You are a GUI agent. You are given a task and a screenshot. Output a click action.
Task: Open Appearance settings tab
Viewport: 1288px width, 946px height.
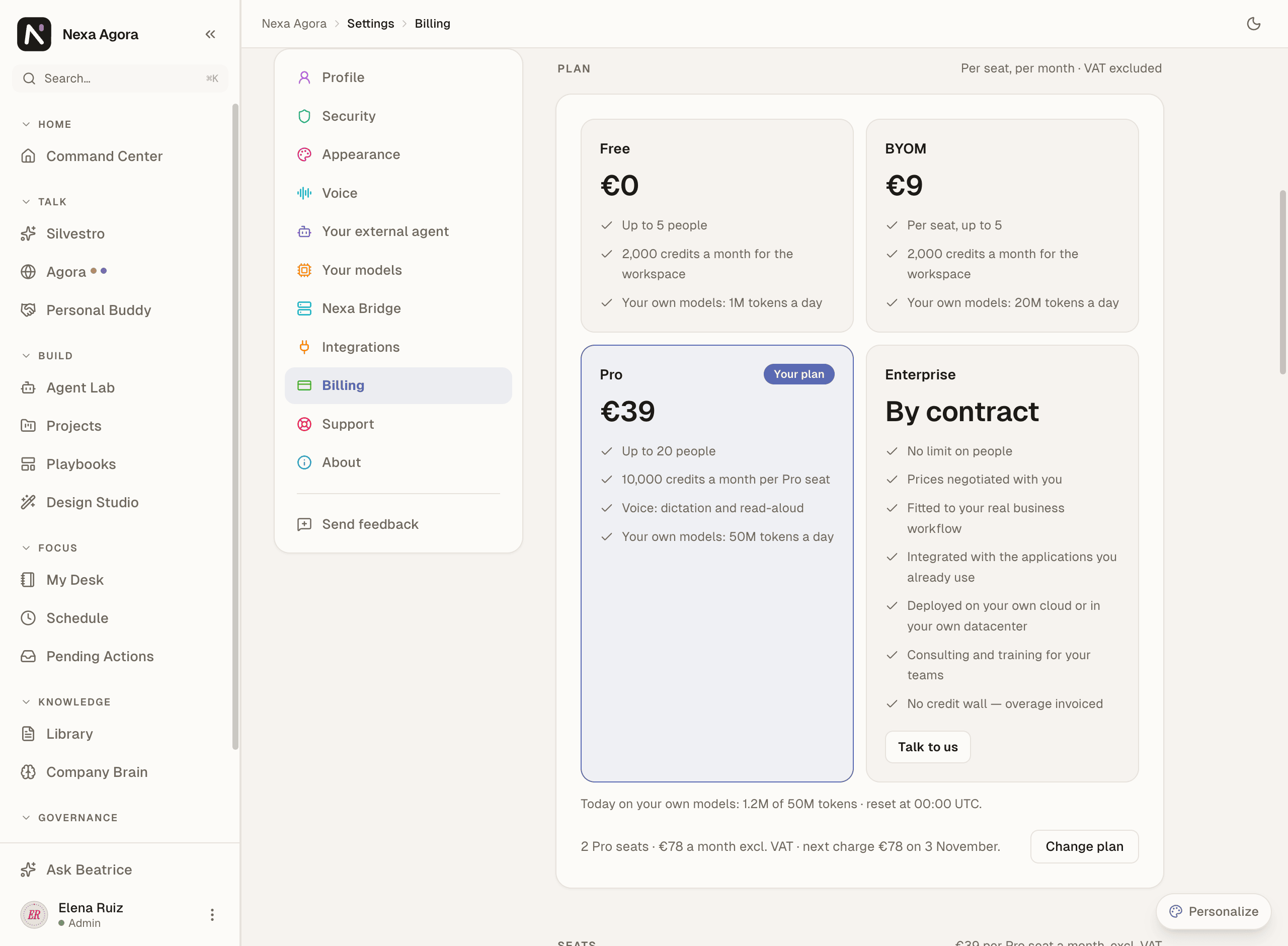[x=398, y=154]
